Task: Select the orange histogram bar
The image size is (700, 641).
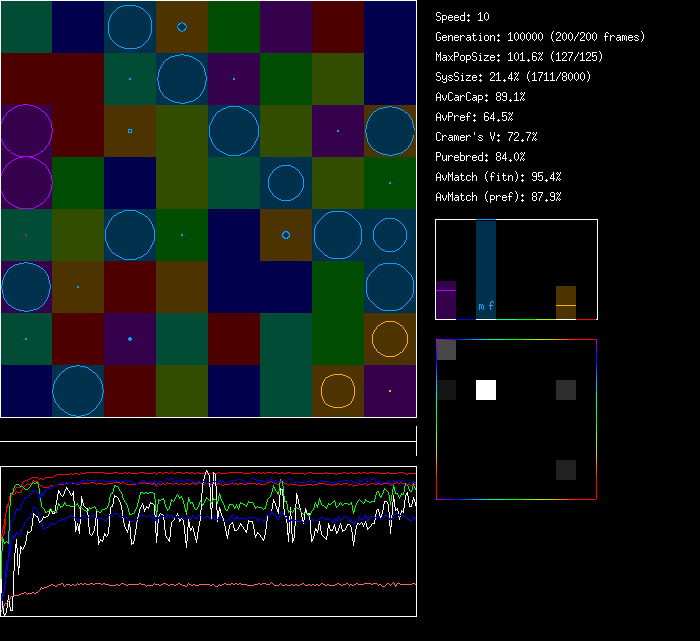Action: coord(566,303)
